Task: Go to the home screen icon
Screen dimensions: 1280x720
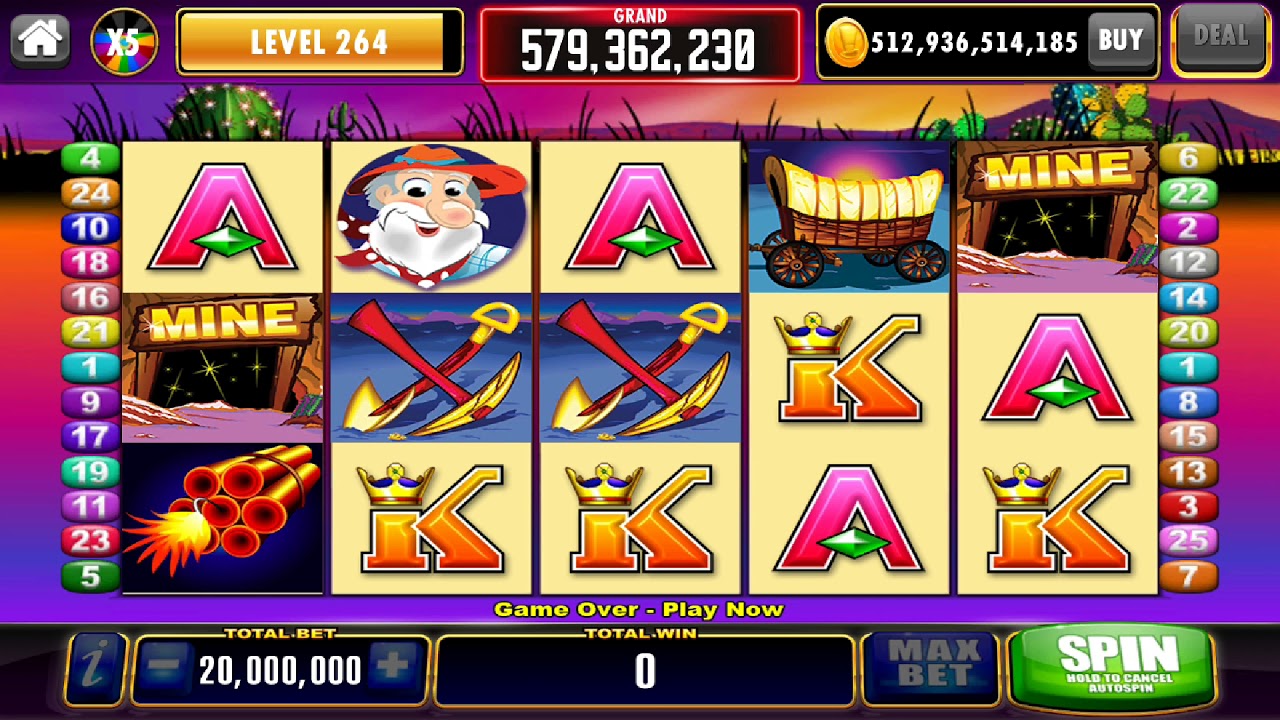Action: (42, 39)
